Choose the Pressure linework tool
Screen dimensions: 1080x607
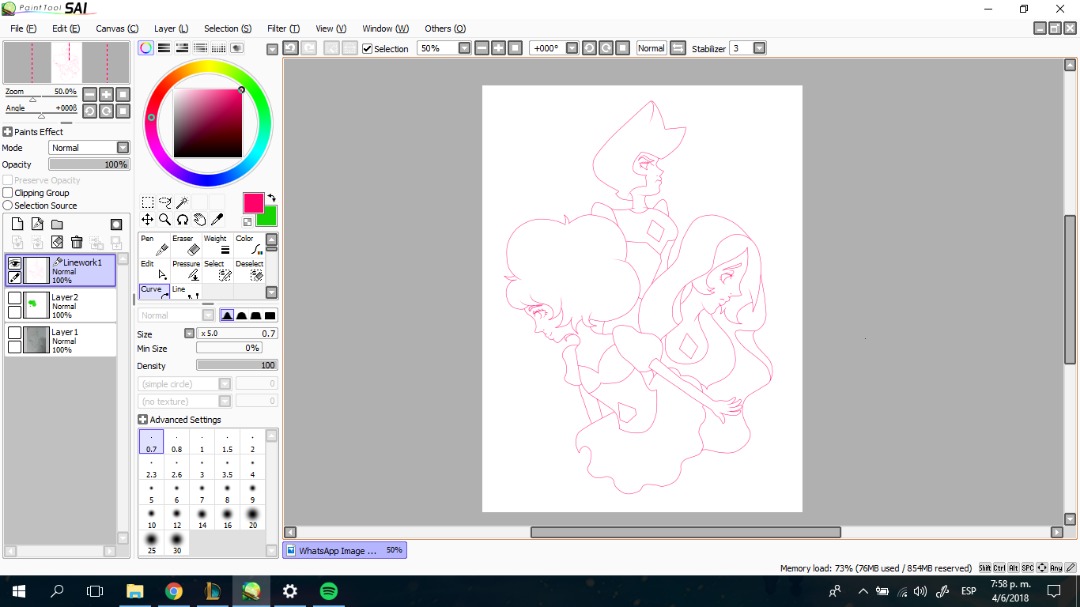click(186, 270)
